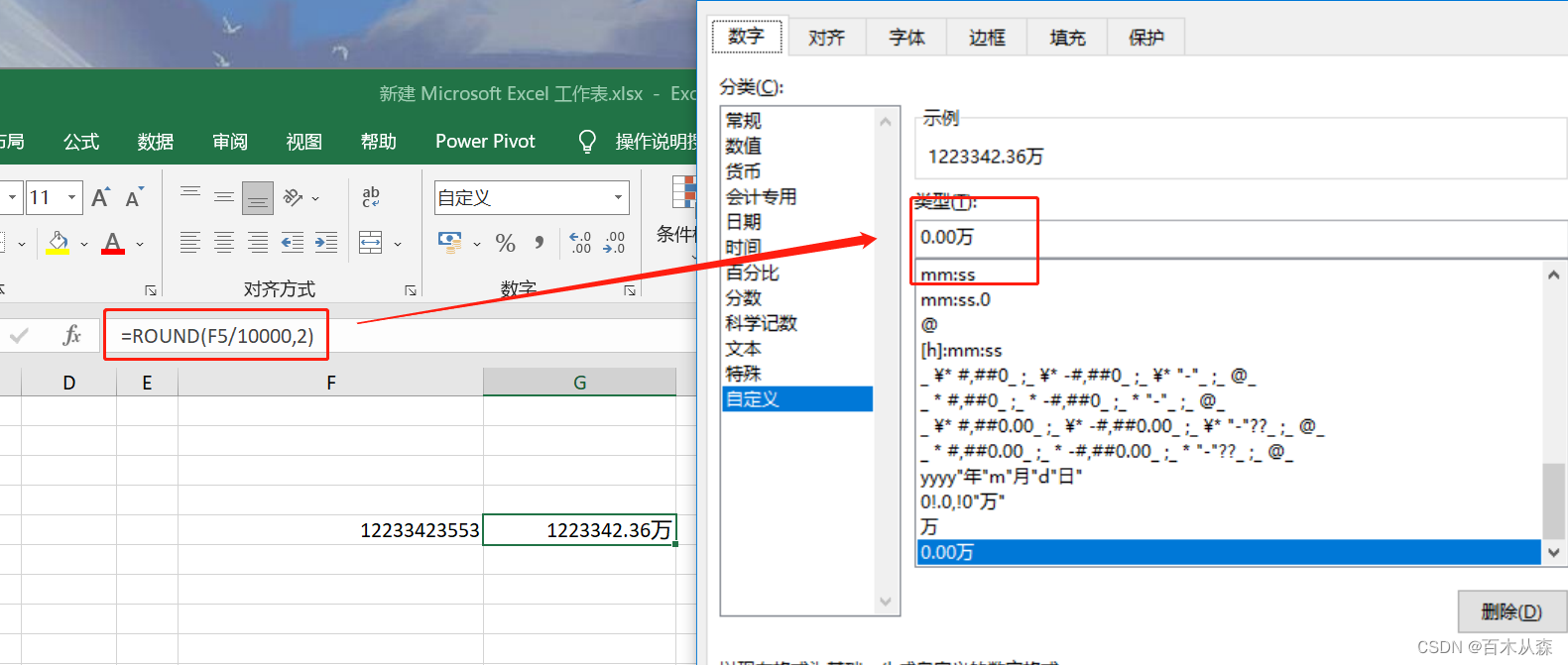Switch to 数字 tab in dialog
Screen dimensions: 1568x665
click(x=747, y=37)
